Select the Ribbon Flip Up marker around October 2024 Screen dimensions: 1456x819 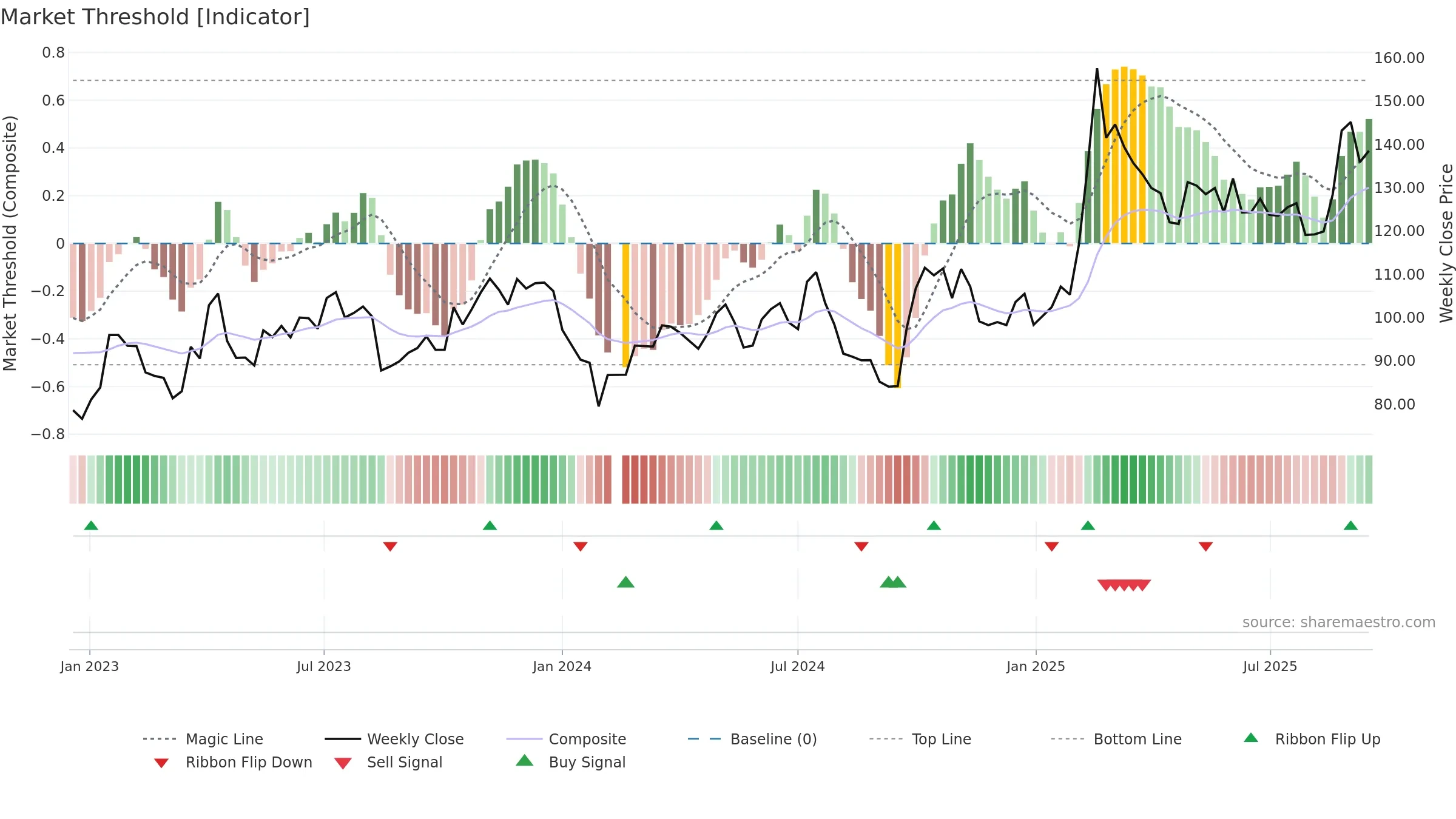[934, 525]
